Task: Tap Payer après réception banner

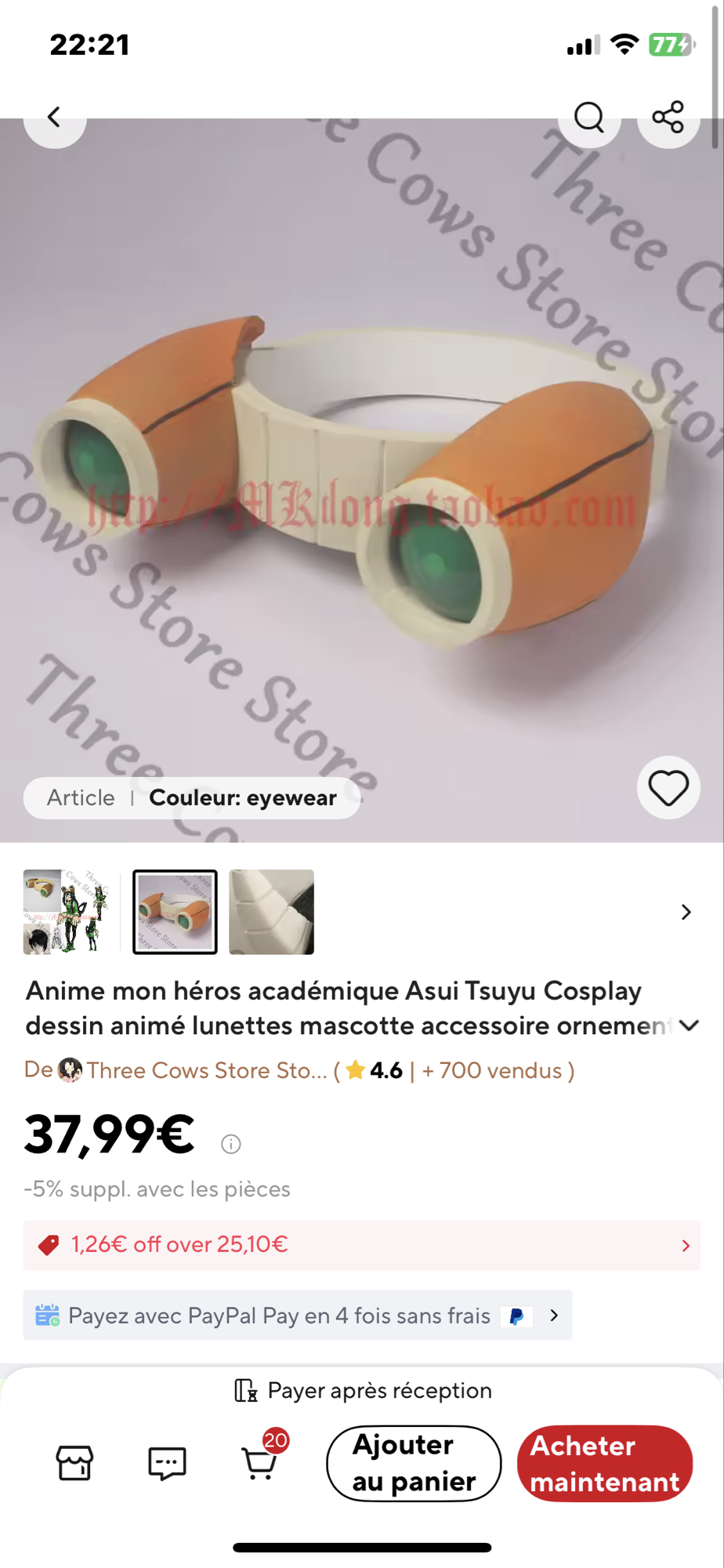Action: click(x=363, y=1390)
